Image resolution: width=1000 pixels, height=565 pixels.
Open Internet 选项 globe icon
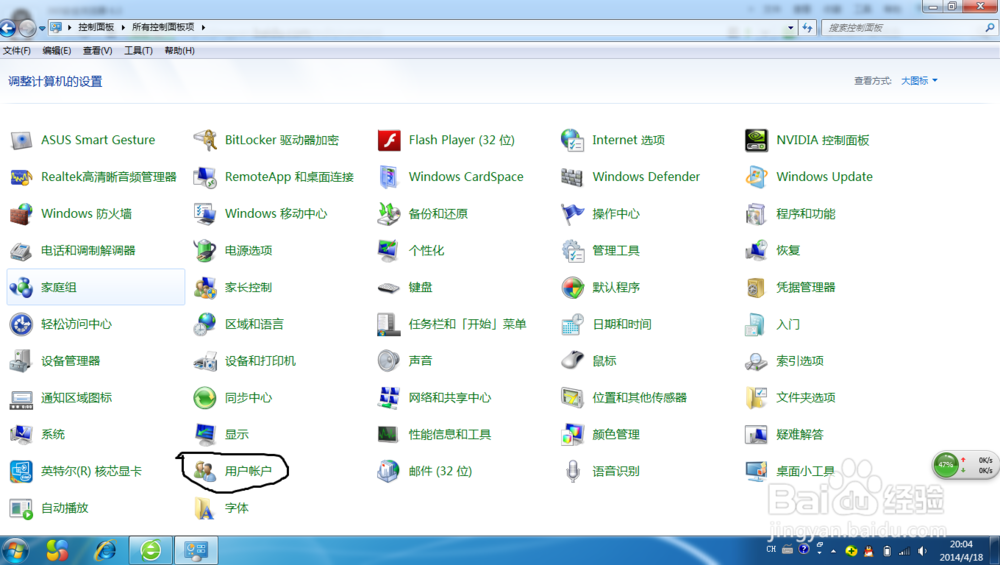(572, 140)
